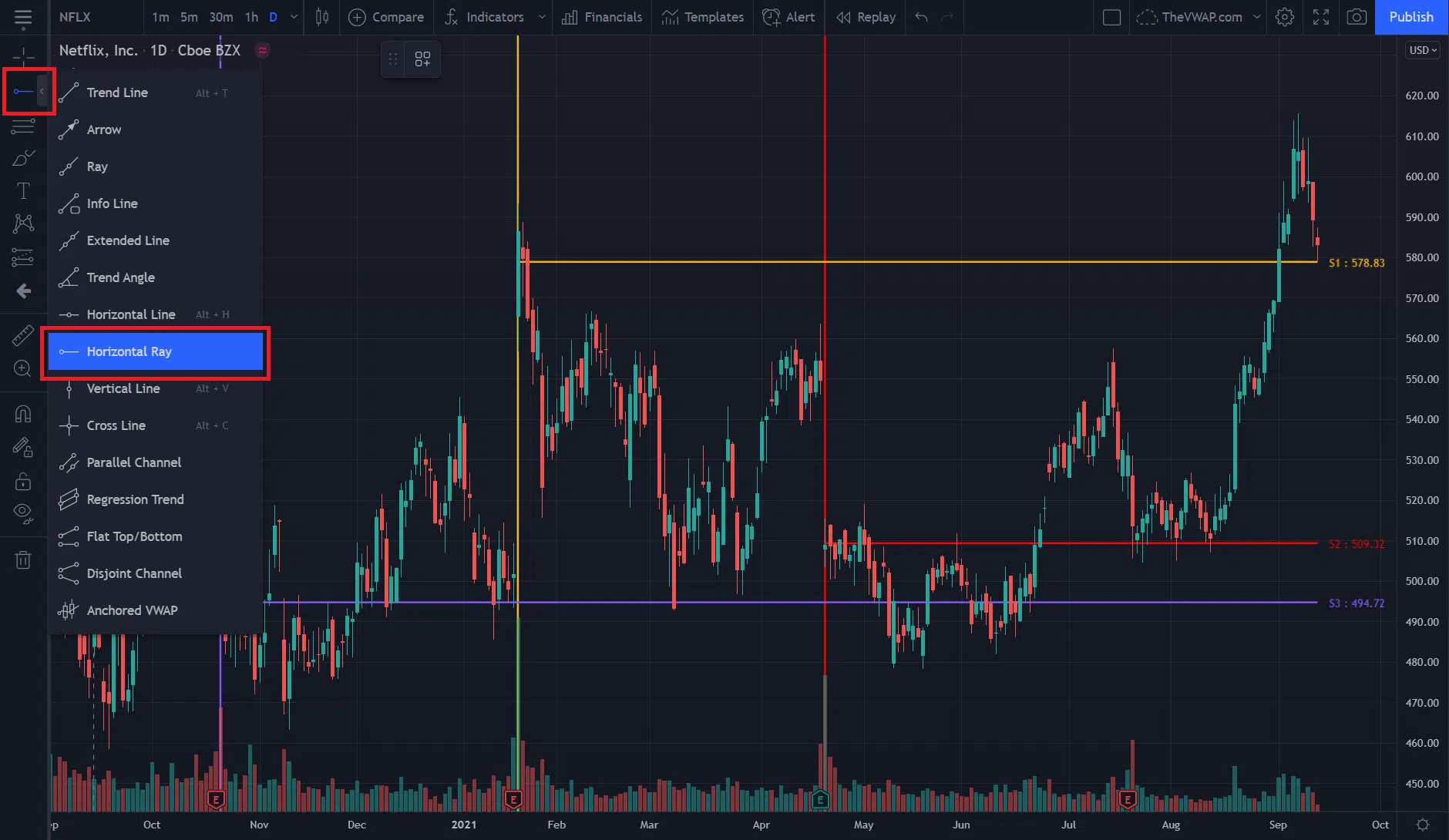
Task: Select the brush drawing tool
Action: (23, 158)
